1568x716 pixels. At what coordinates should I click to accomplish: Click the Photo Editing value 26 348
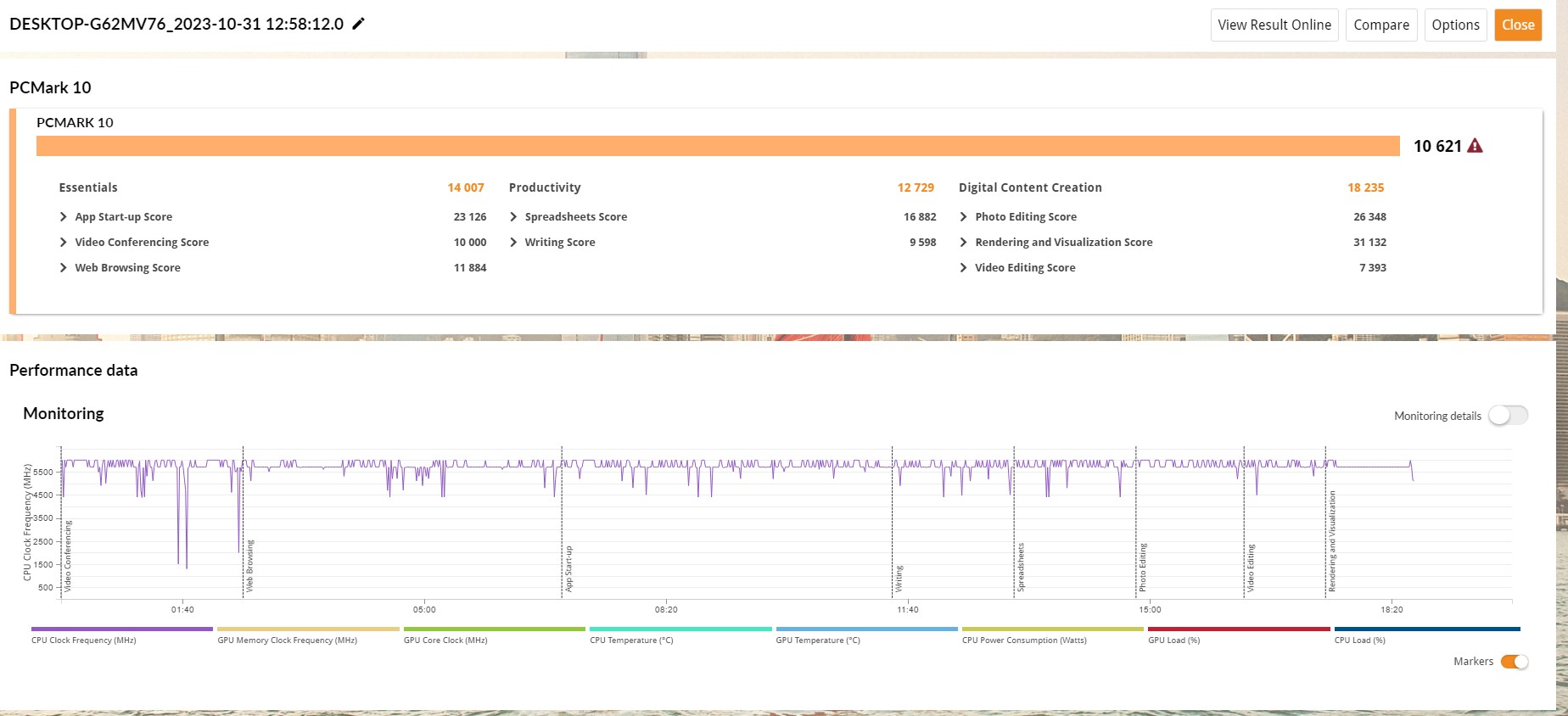pyautogui.click(x=1370, y=217)
